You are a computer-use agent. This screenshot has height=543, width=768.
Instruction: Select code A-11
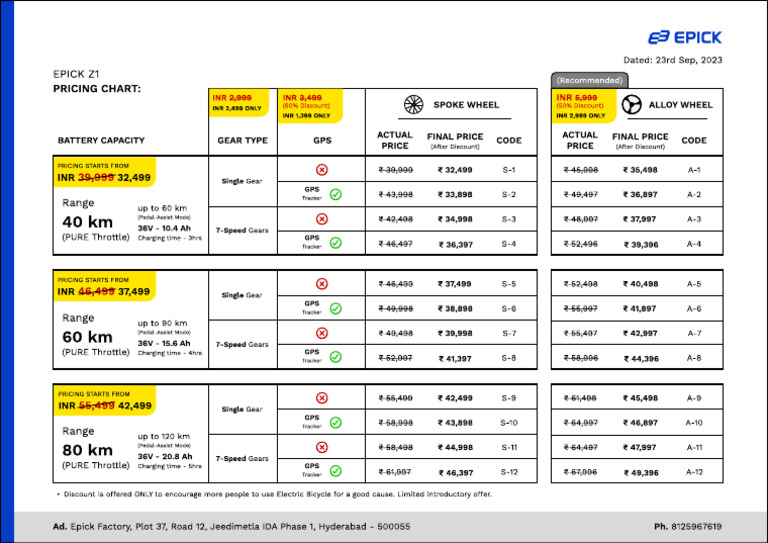[694, 448]
